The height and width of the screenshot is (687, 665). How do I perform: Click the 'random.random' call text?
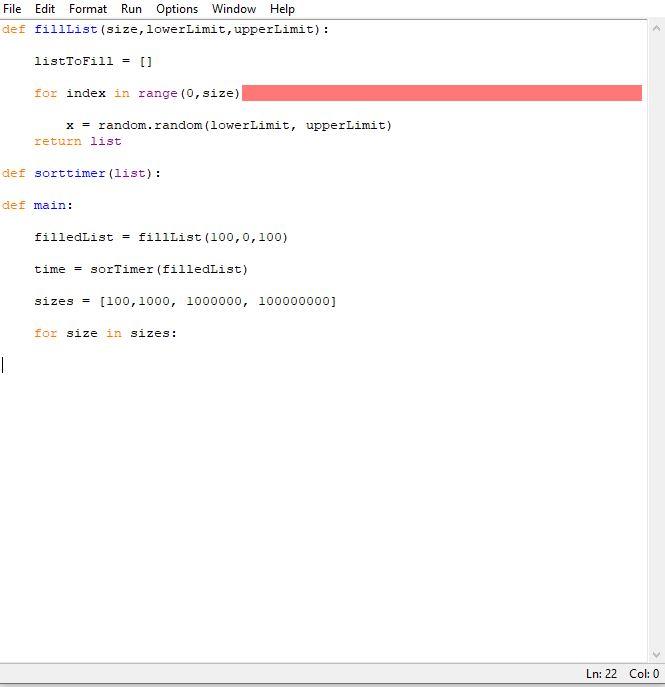point(150,125)
